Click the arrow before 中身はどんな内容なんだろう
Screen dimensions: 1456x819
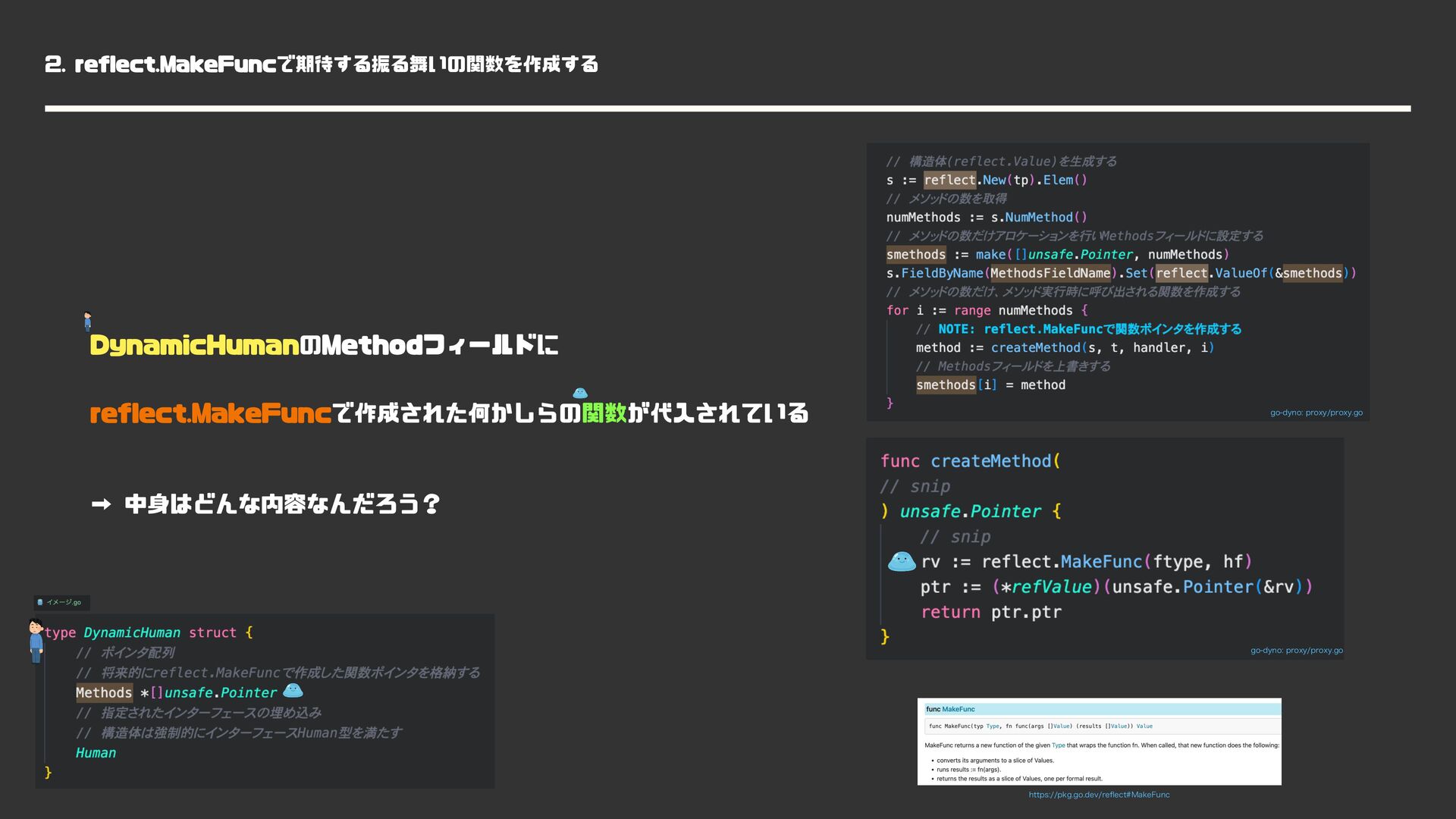(x=101, y=504)
